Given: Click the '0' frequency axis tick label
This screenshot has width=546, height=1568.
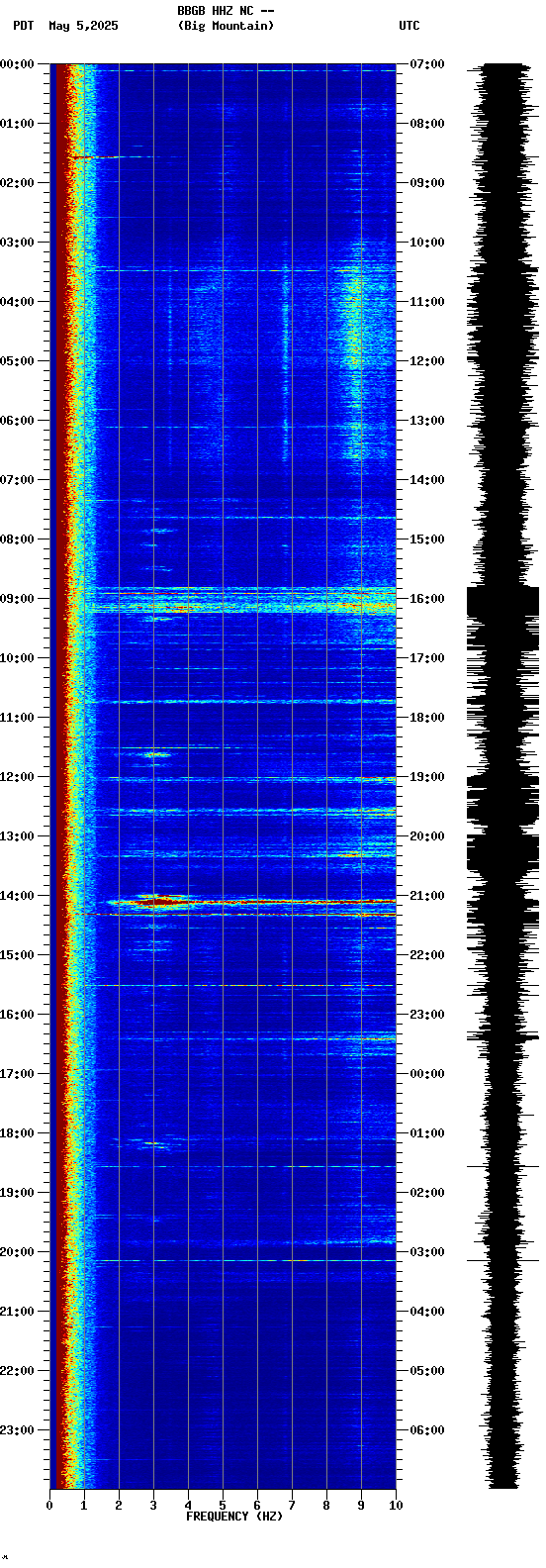Looking at the screenshot, I should point(49,1506).
